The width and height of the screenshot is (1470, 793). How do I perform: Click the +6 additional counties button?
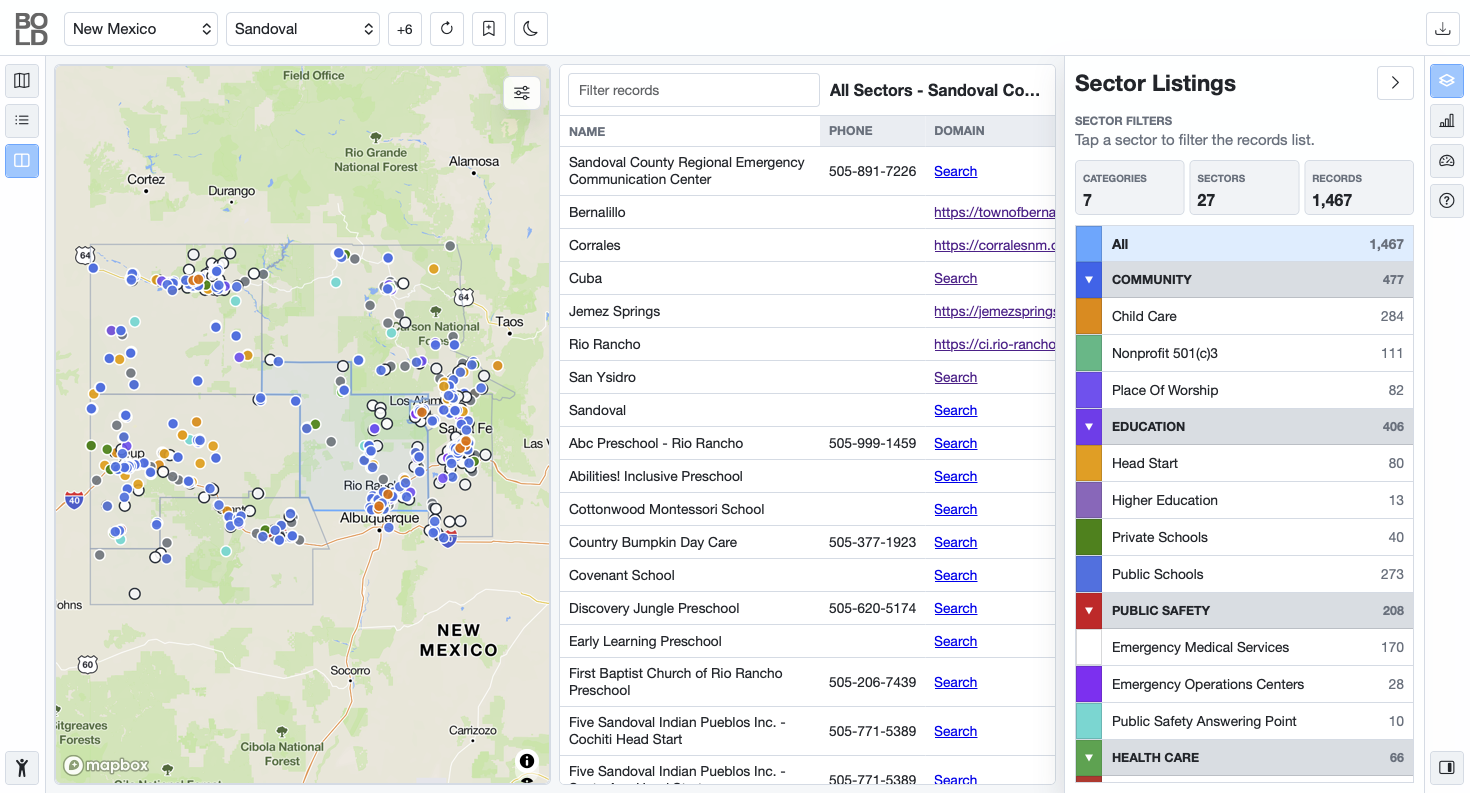tap(405, 29)
